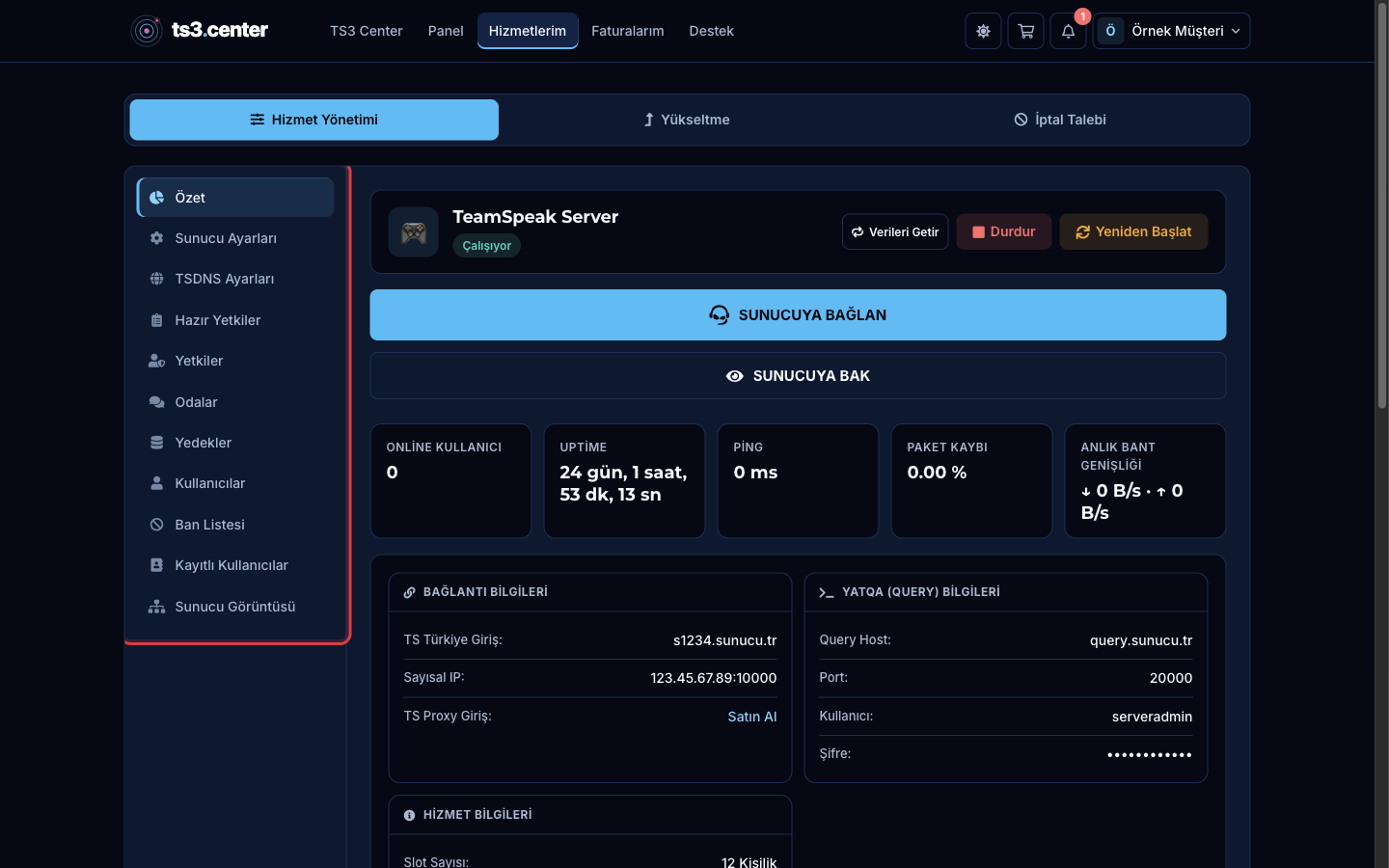1389x868 pixels.
Task: Click the masked Şifre password value
Action: coord(1150,754)
